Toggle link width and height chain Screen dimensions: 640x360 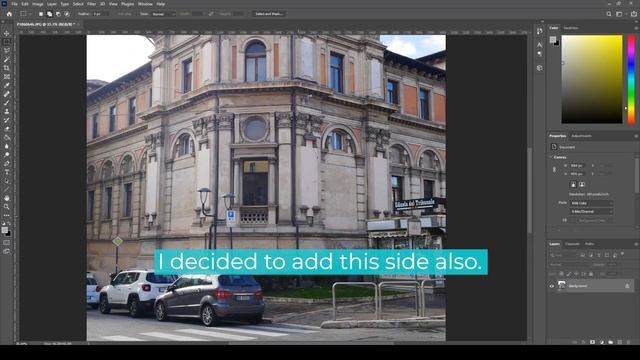pyautogui.click(x=554, y=169)
